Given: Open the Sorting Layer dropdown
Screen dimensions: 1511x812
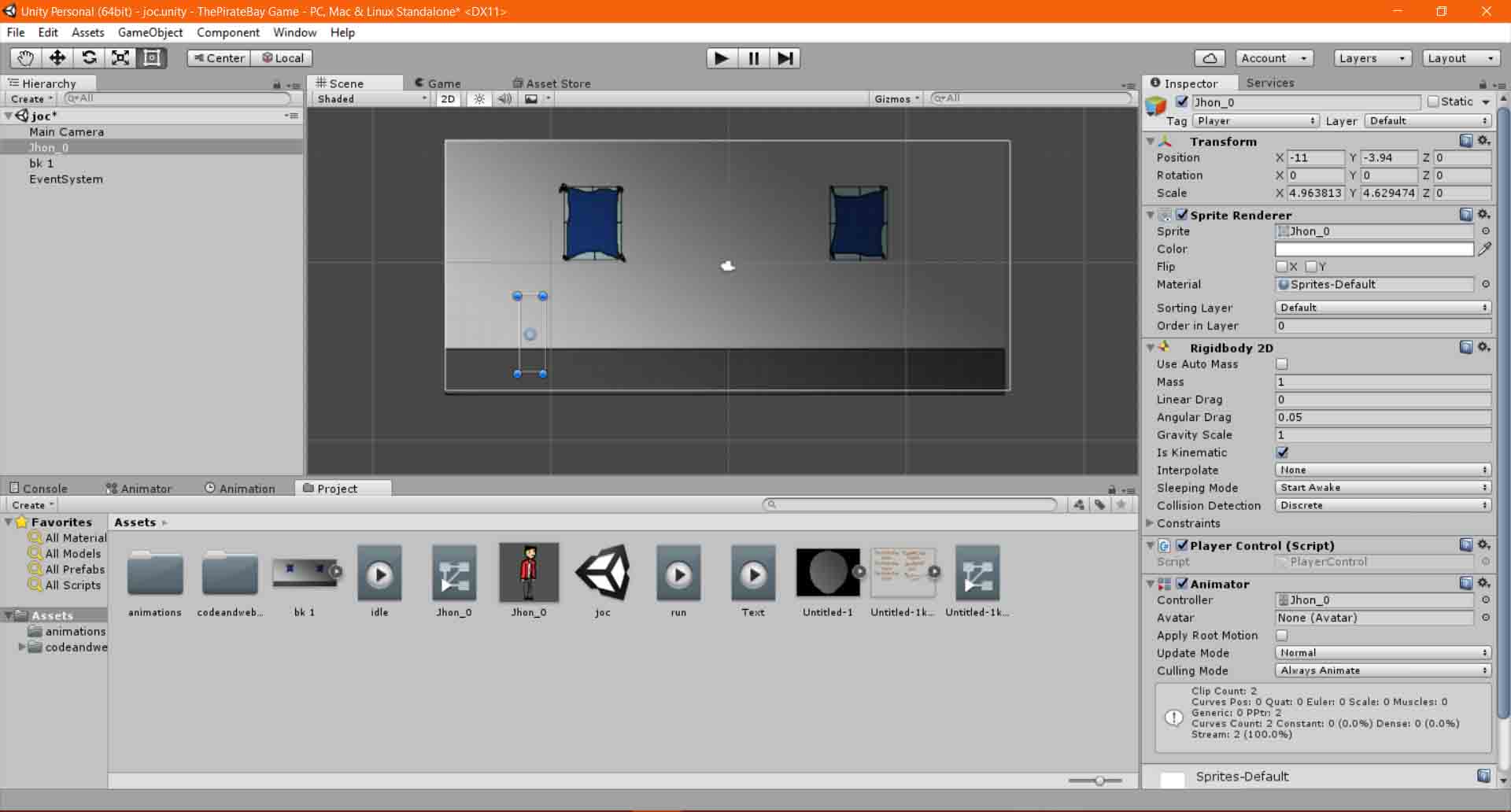Looking at the screenshot, I should click(x=1383, y=308).
